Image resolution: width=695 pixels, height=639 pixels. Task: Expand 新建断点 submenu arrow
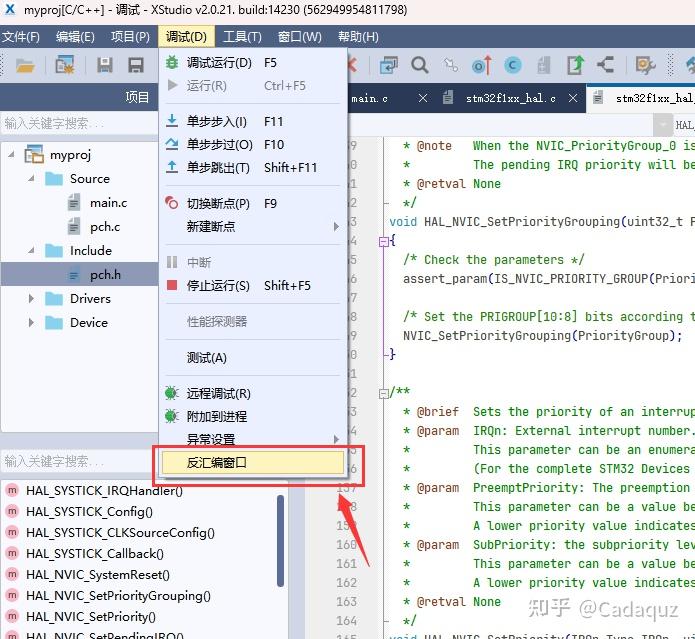pos(336,226)
